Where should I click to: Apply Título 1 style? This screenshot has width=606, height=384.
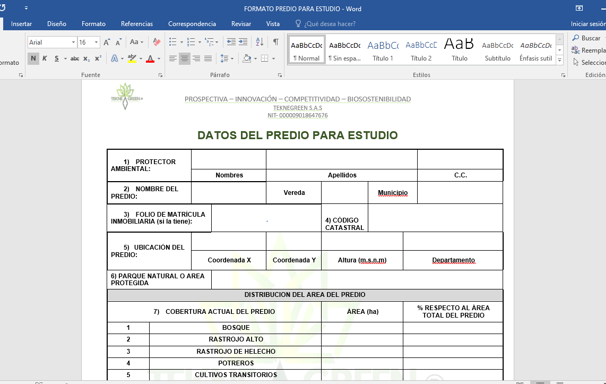383,49
